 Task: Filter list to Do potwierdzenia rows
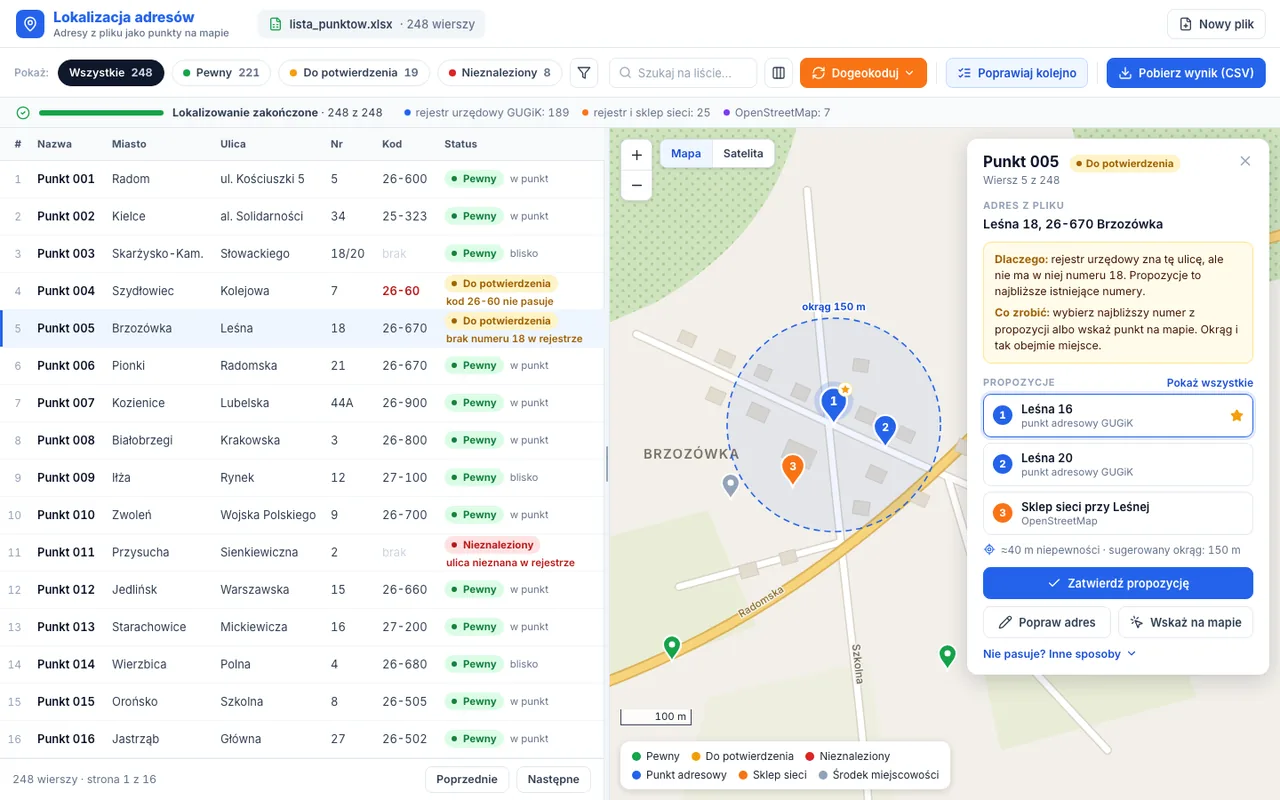click(354, 73)
